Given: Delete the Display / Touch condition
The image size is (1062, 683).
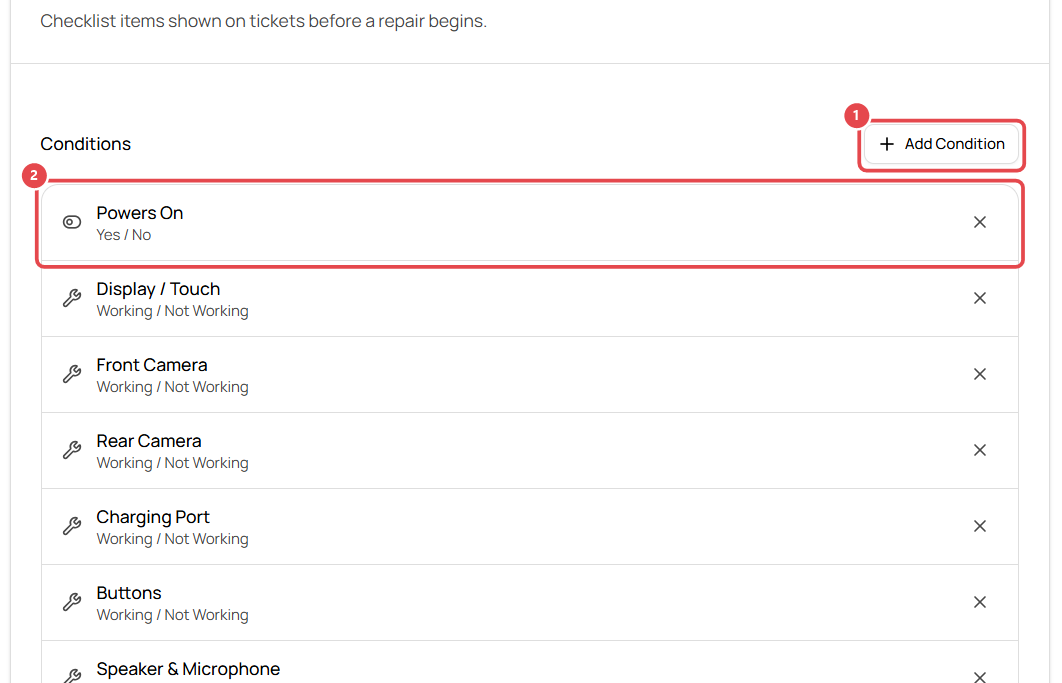Looking at the screenshot, I should coord(979,298).
